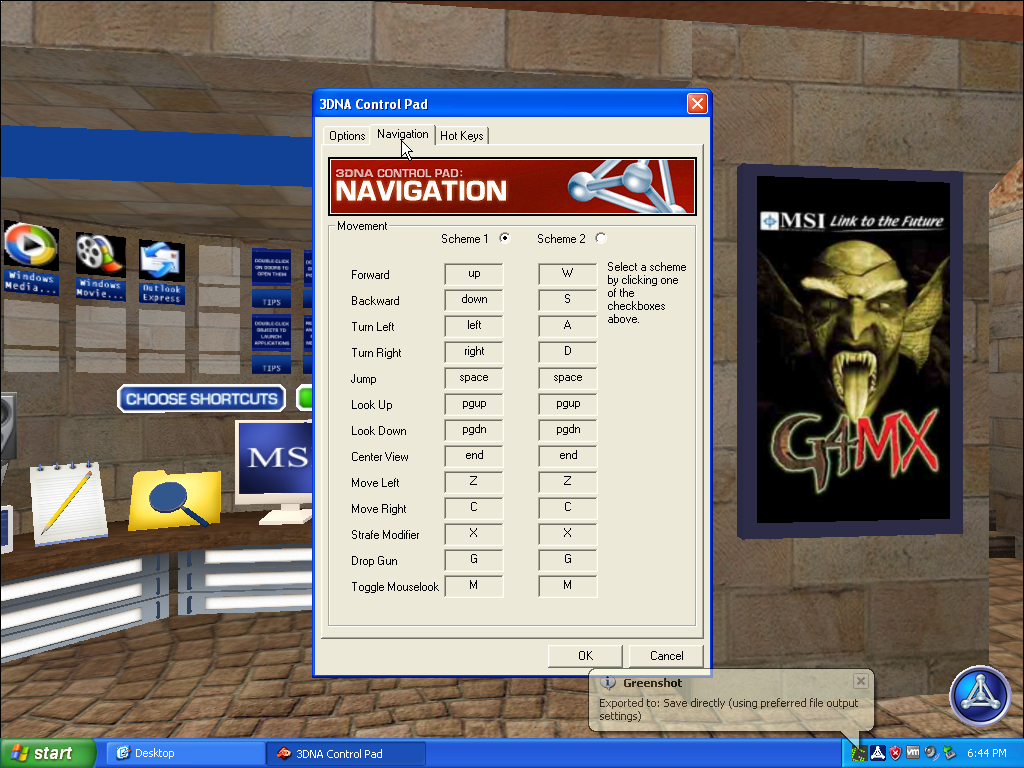Image resolution: width=1024 pixels, height=768 pixels.
Task: Click the Scheme 1 Turn Left field
Action: point(474,325)
